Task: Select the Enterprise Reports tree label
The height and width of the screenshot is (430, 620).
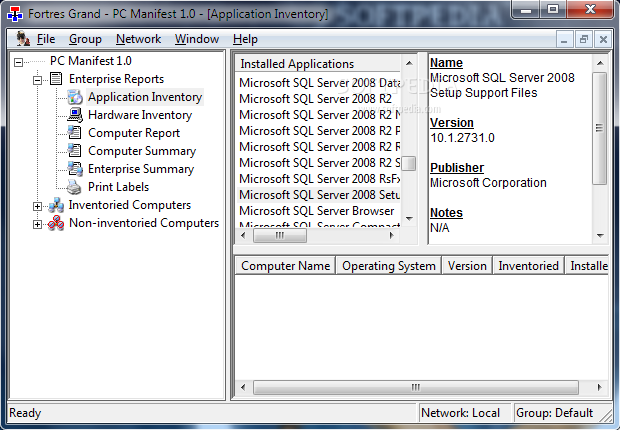Action: pyautogui.click(x=116, y=79)
